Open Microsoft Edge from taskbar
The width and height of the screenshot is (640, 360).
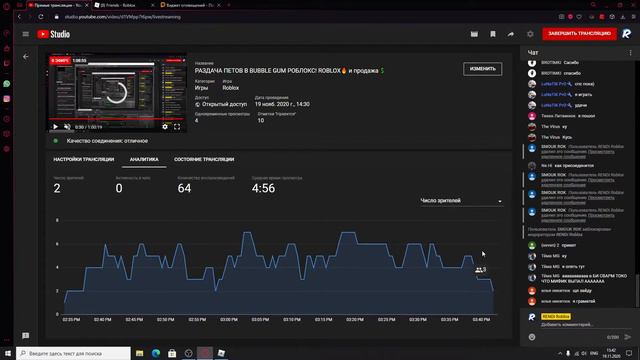156,353
